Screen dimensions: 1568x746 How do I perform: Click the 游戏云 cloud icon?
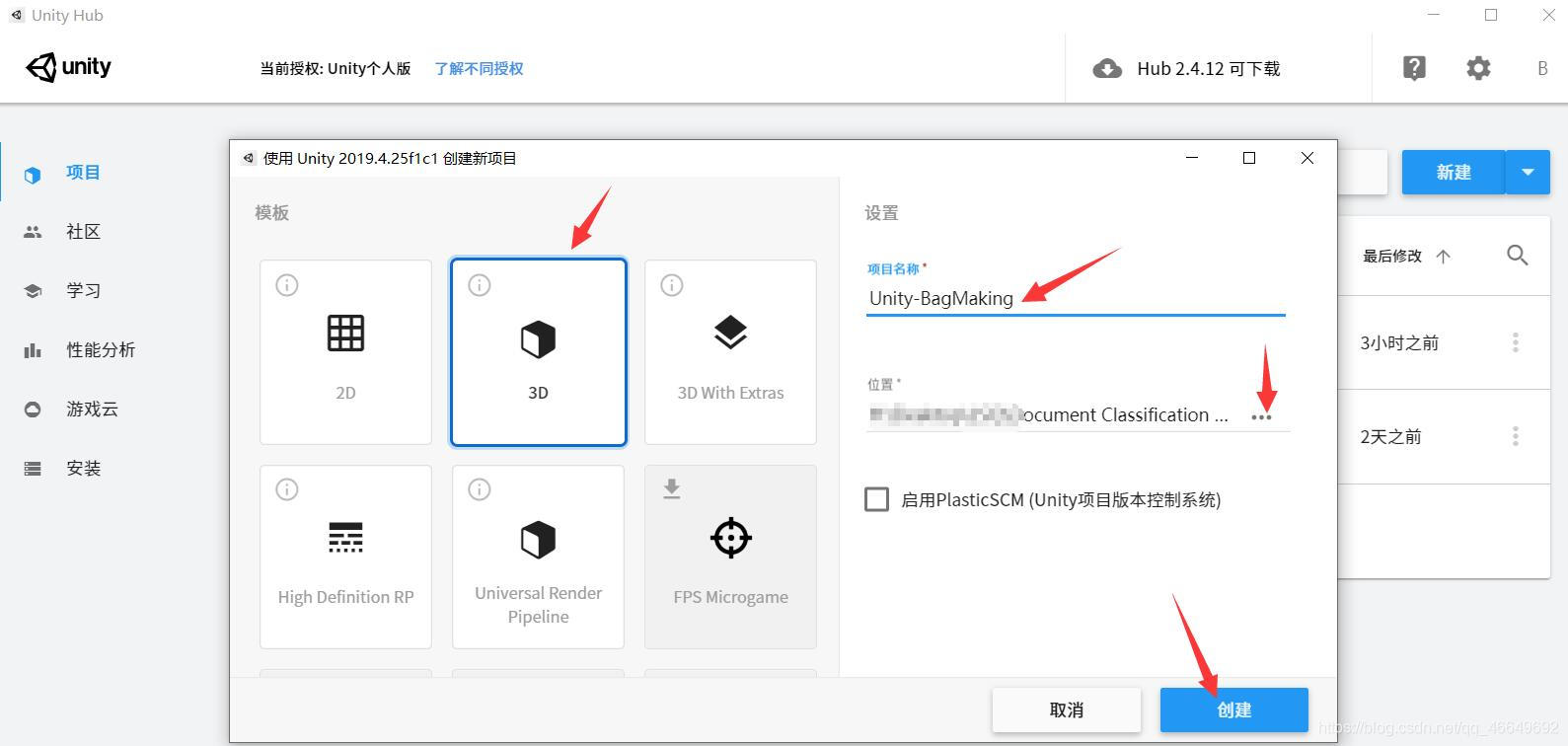coord(33,410)
